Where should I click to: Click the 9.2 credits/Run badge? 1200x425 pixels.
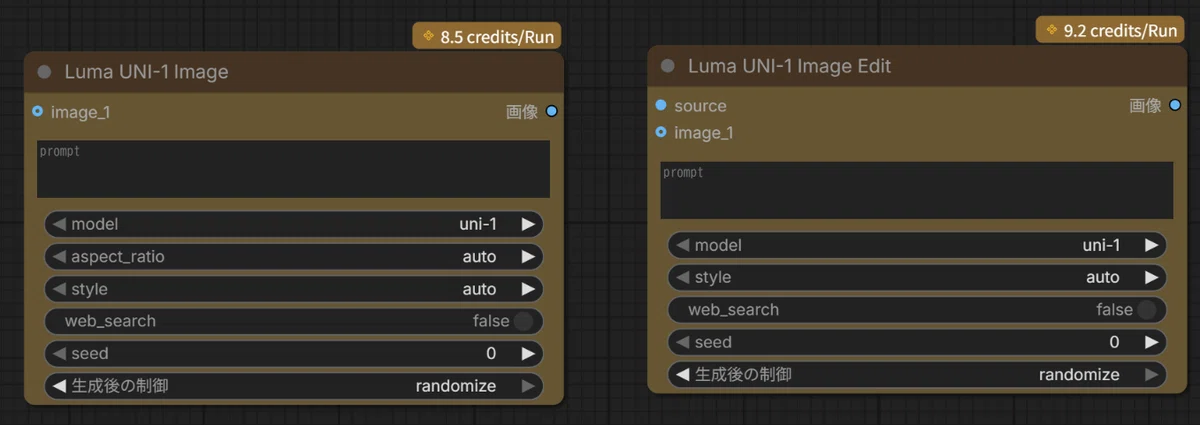tap(1111, 30)
